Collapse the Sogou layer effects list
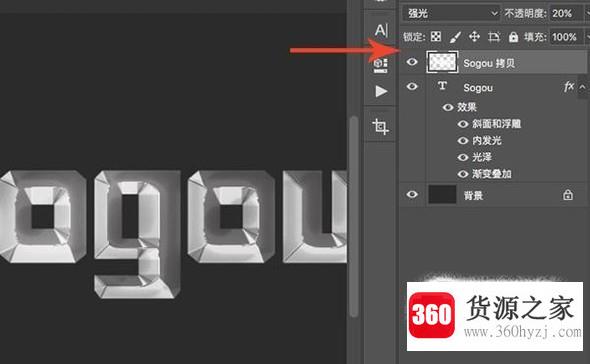Viewport: 590px width, 364px height. 582,87
